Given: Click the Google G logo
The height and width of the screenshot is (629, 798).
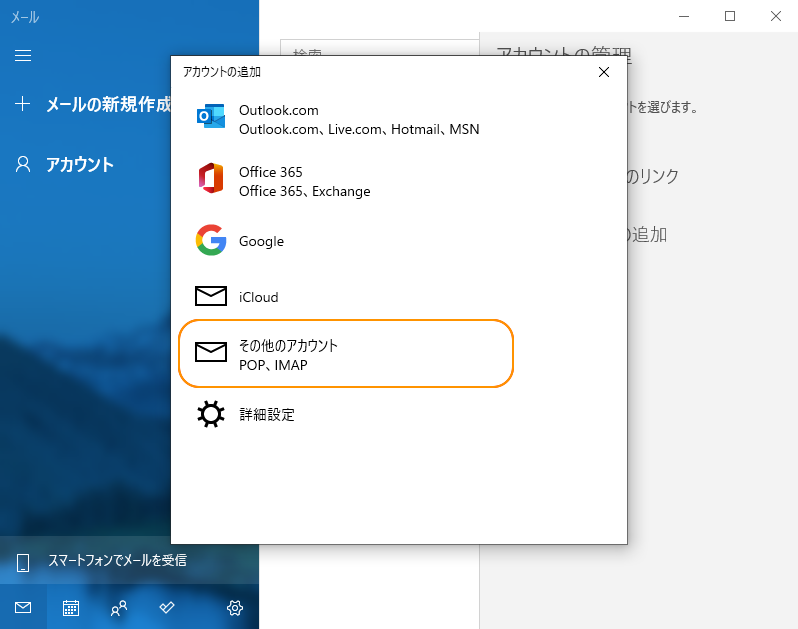Looking at the screenshot, I should [x=211, y=240].
